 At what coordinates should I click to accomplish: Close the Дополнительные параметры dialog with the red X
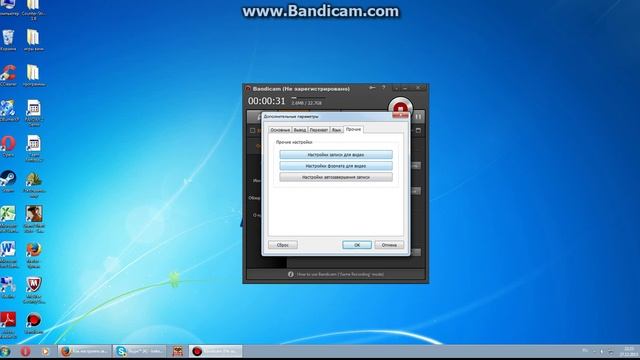pyautogui.click(x=400, y=116)
